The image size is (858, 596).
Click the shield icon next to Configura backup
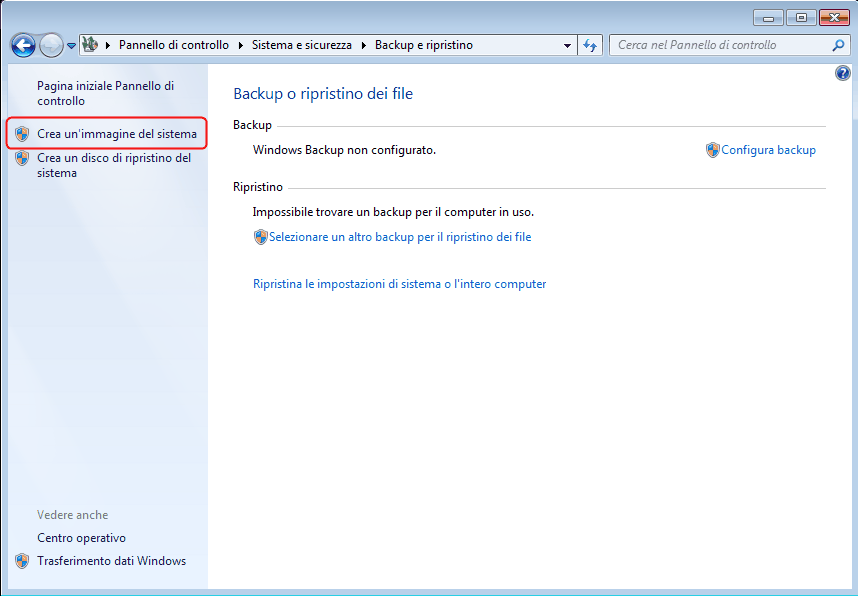[x=712, y=150]
